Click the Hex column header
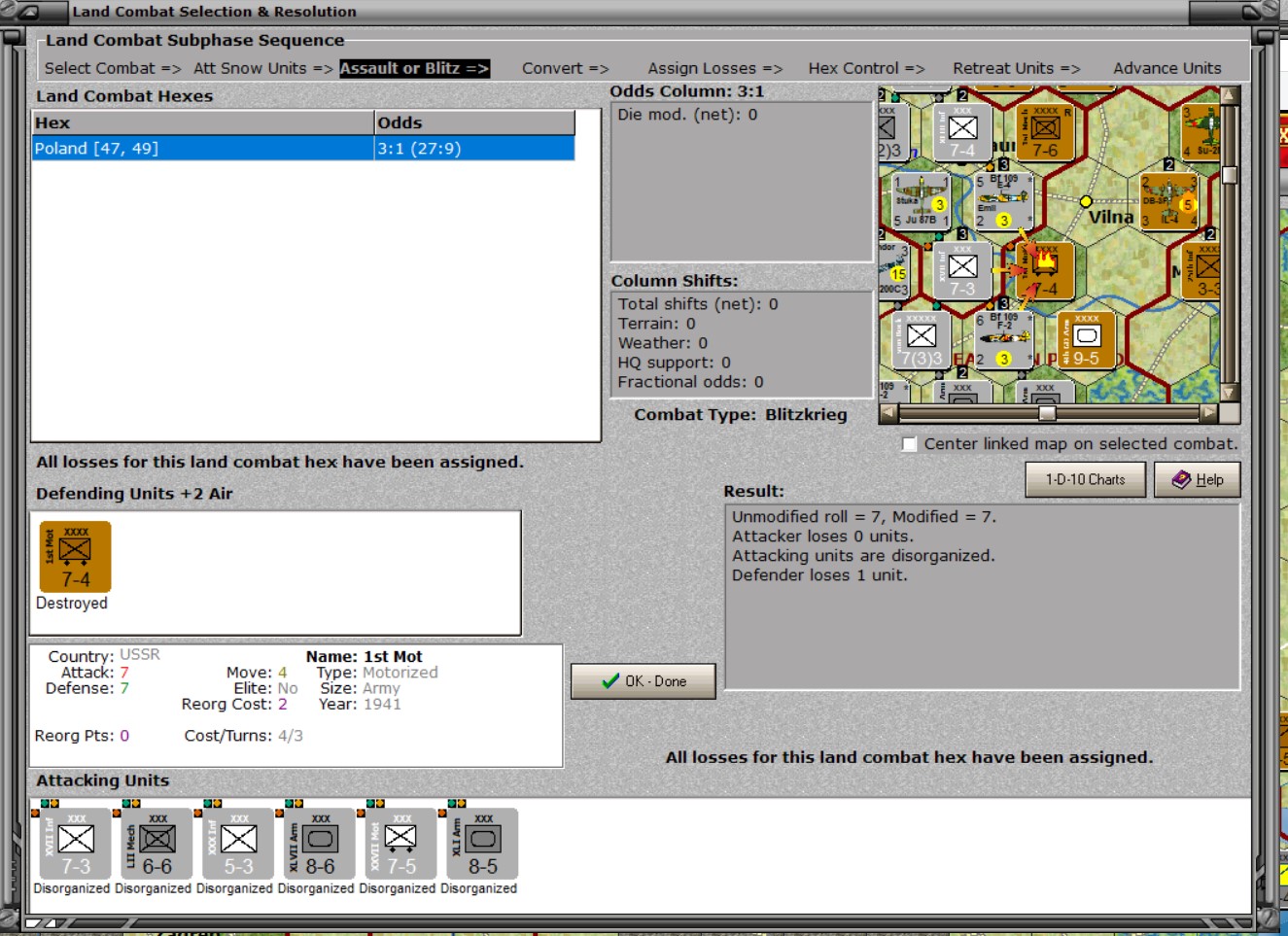Image resolution: width=1288 pixels, height=936 pixels. [203, 122]
